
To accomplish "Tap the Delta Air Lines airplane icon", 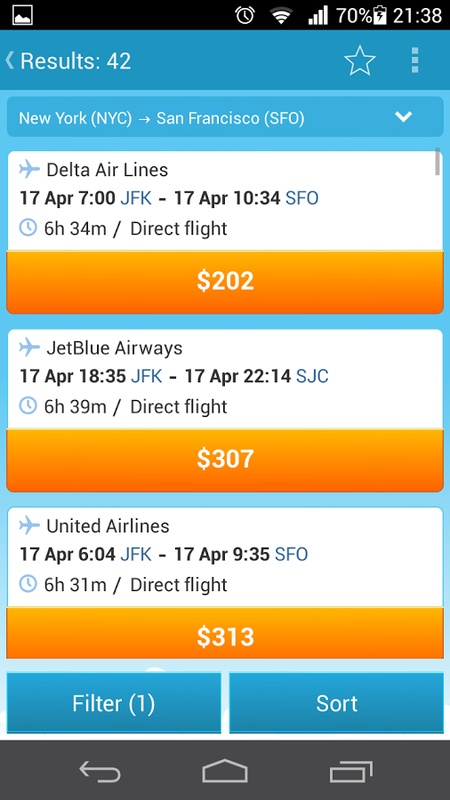I will click(x=30, y=169).
